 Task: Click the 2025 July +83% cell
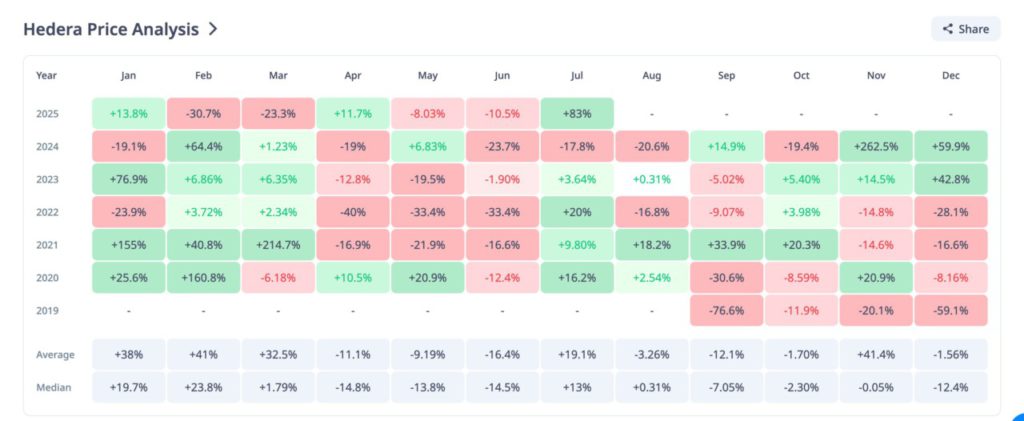click(577, 113)
